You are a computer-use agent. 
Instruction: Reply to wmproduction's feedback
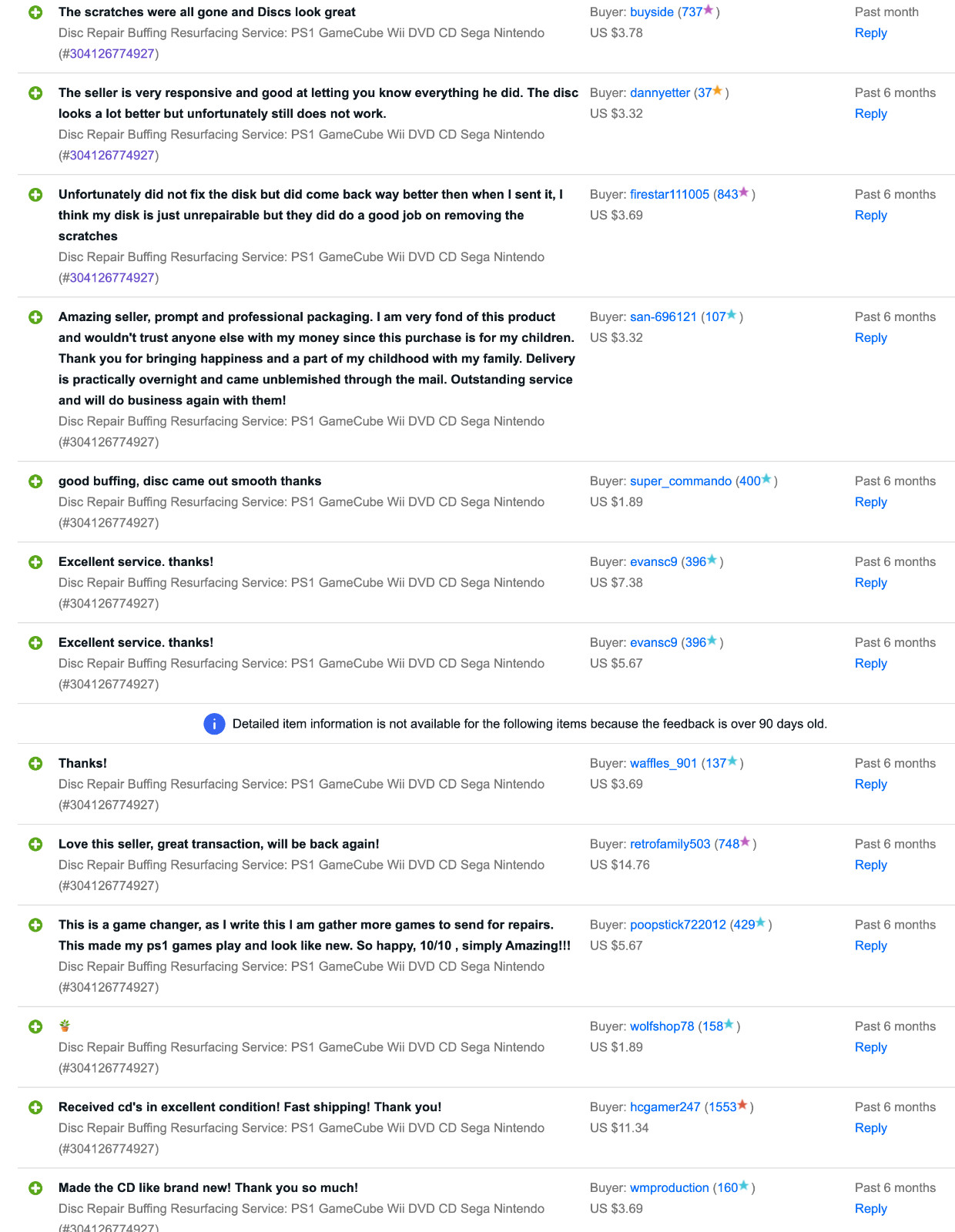(x=870, y=1208)
